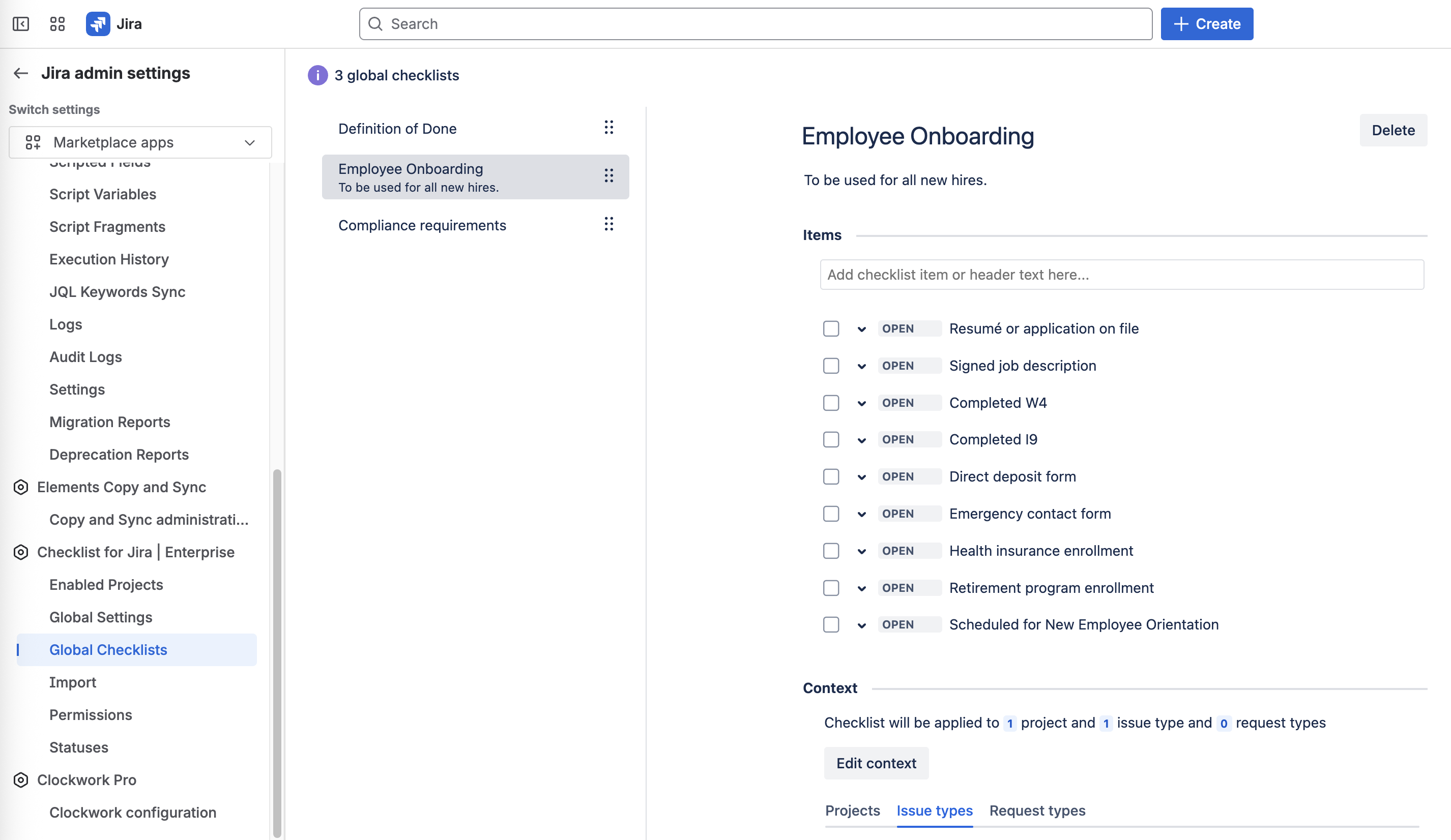Switch to the Request types tab

coord(1037,810)
